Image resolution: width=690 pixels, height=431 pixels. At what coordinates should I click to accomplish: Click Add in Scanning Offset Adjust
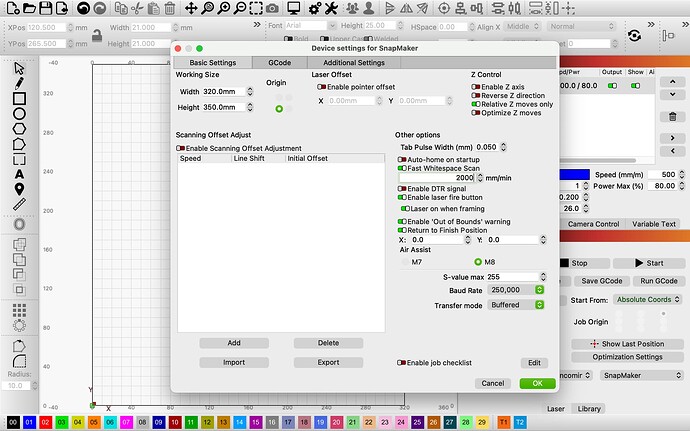(234, 343)
